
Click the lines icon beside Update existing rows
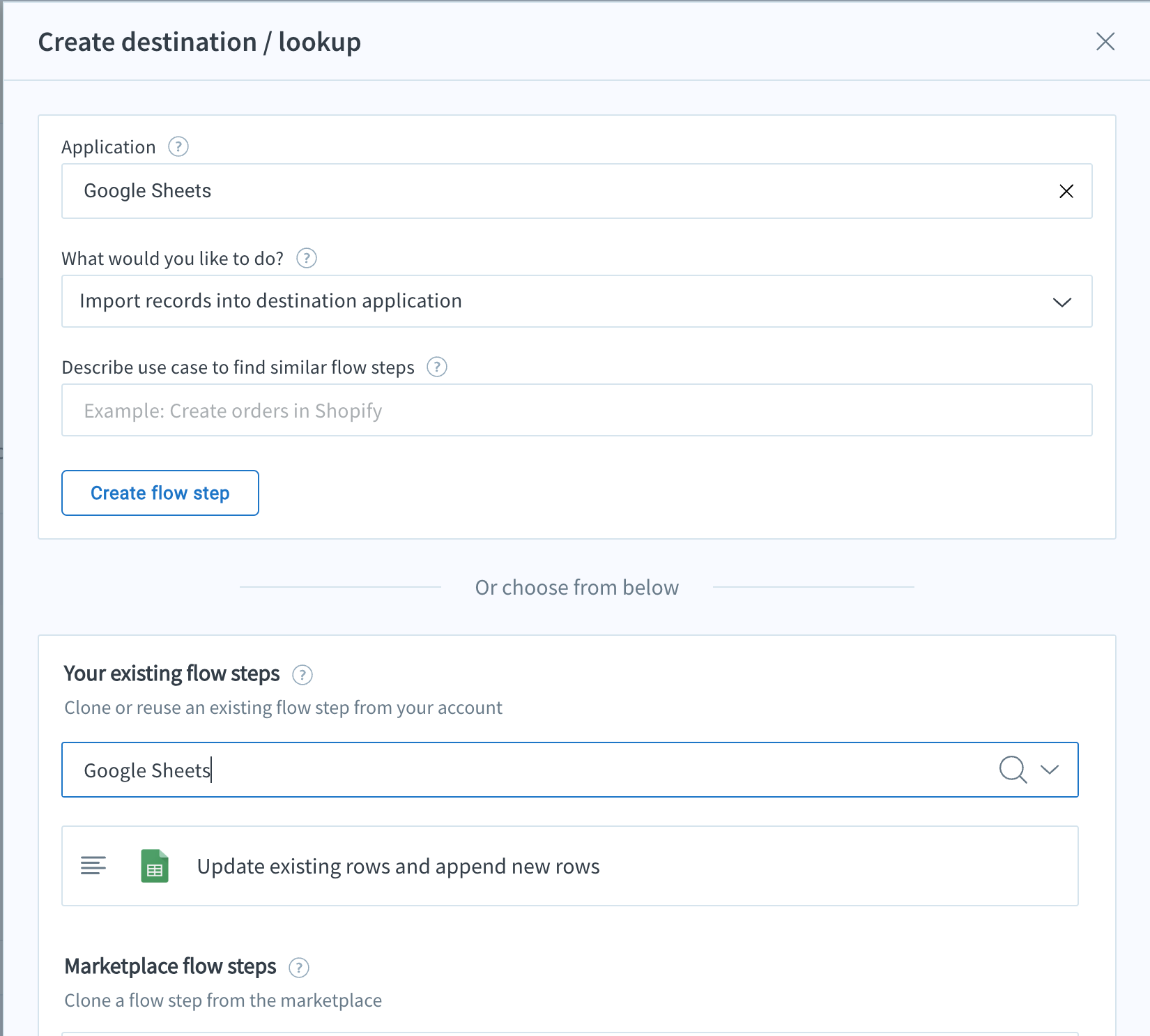pyautogui.click(x=93, y=866)
